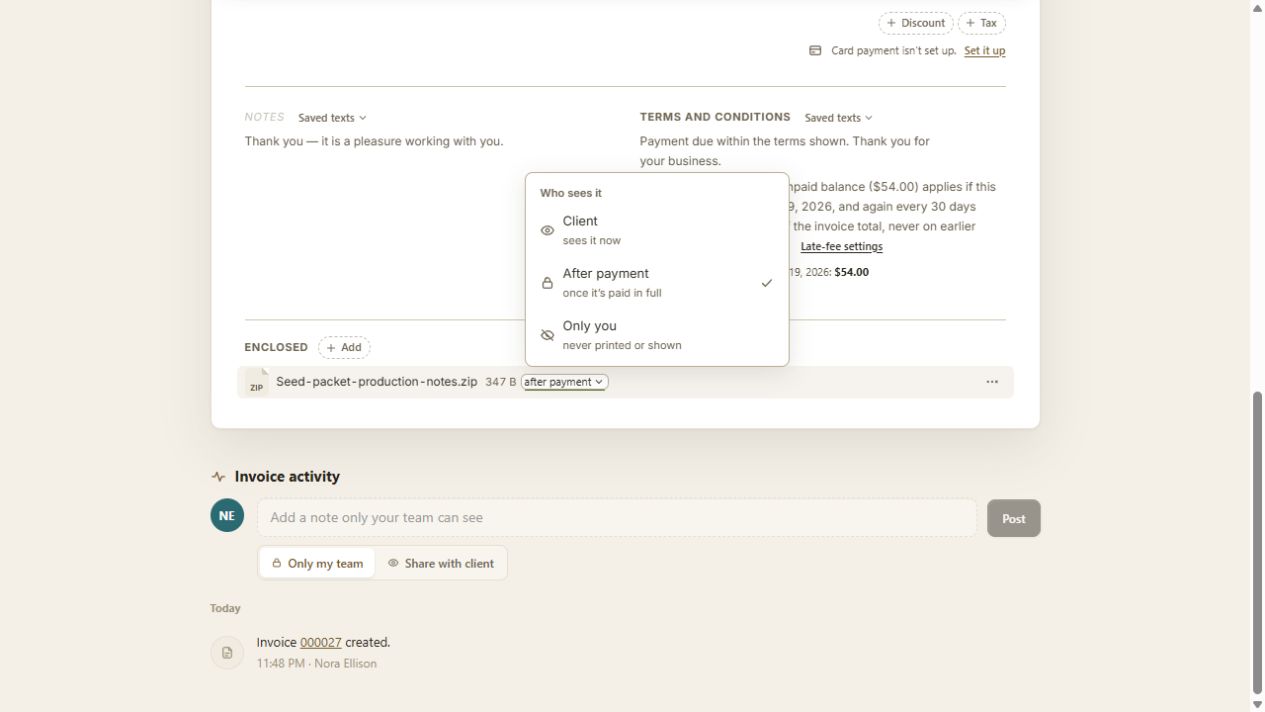
Task: Add a Discount to the invoice
Action: pyautogui.click(x=916, y=23)
